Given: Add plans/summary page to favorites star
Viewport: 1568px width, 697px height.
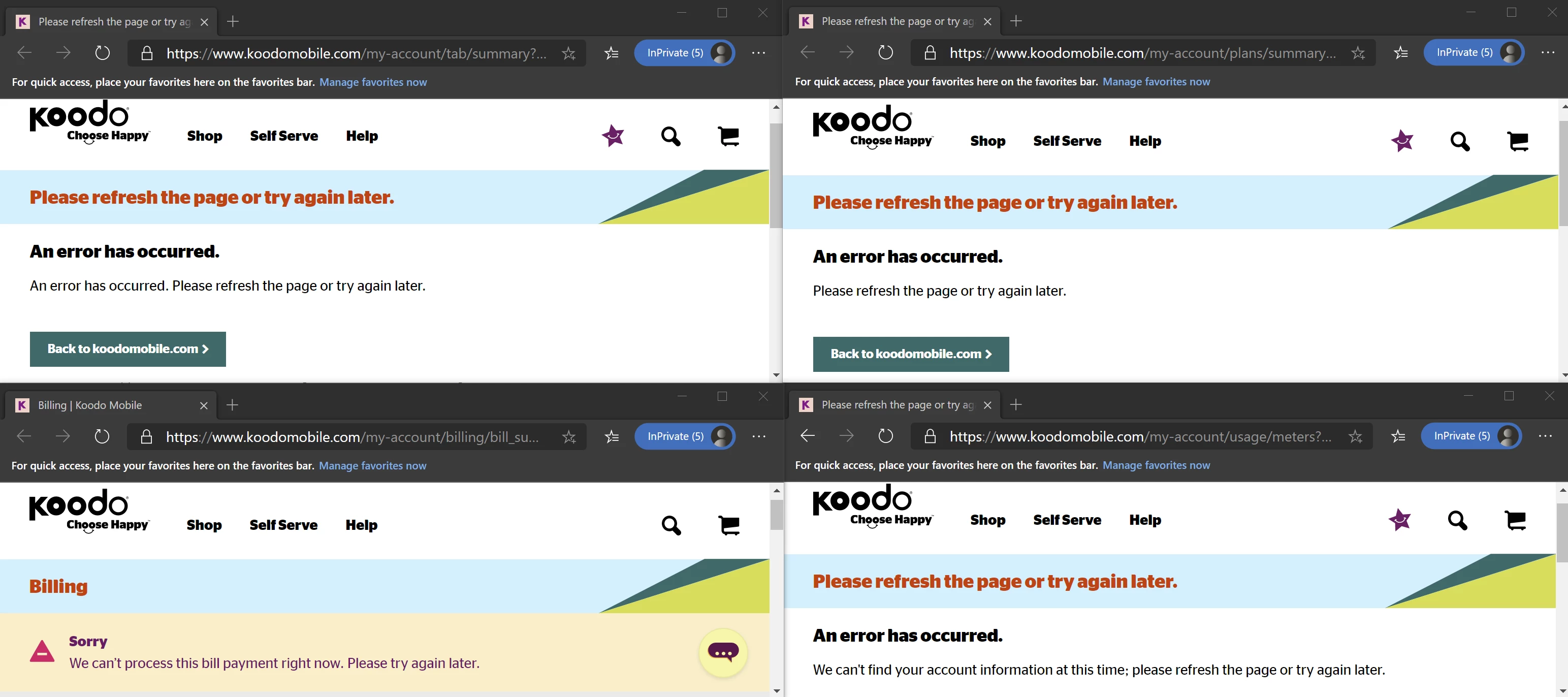Looking at the screenshot, I should 1357,53.
